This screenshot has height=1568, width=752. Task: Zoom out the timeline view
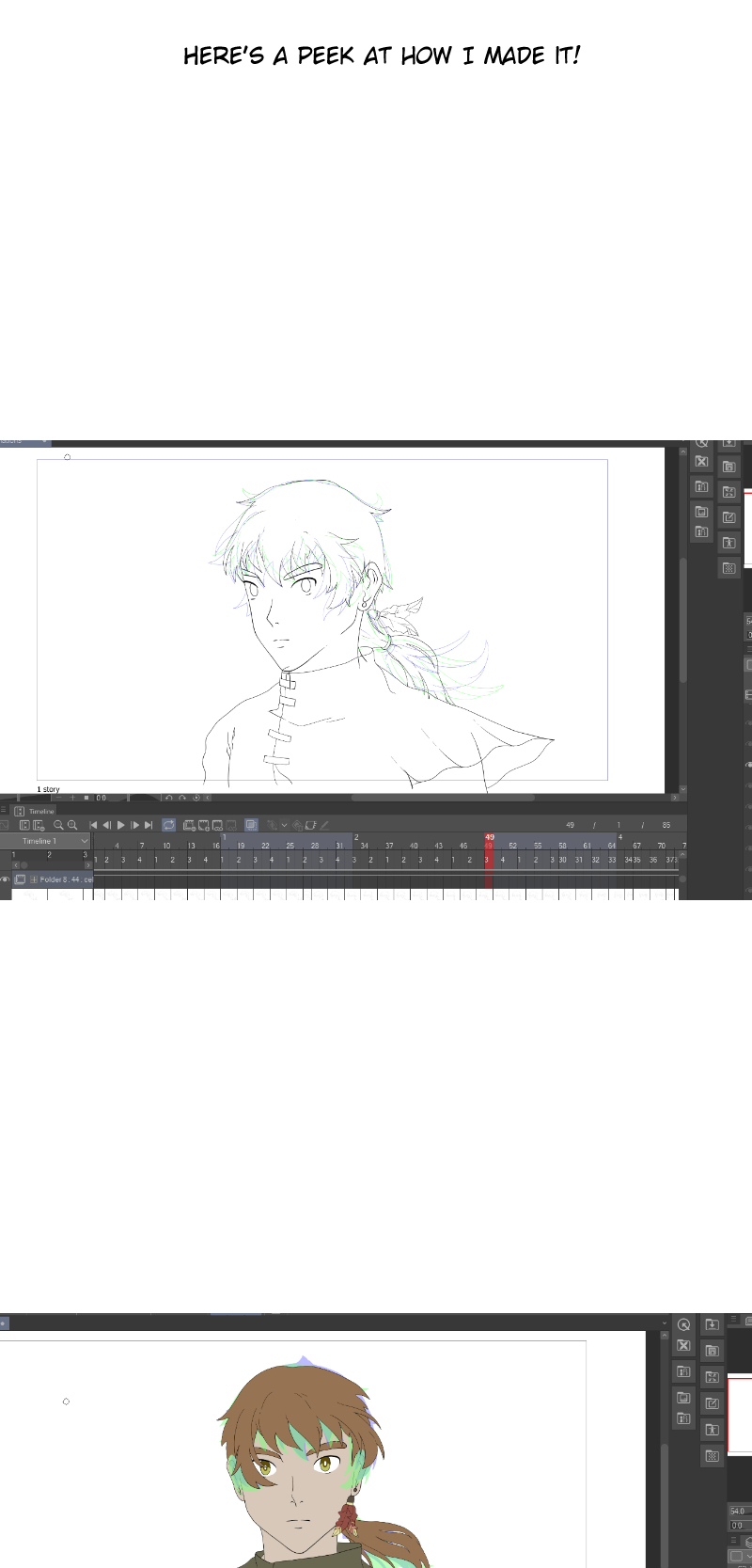[58, 825]
